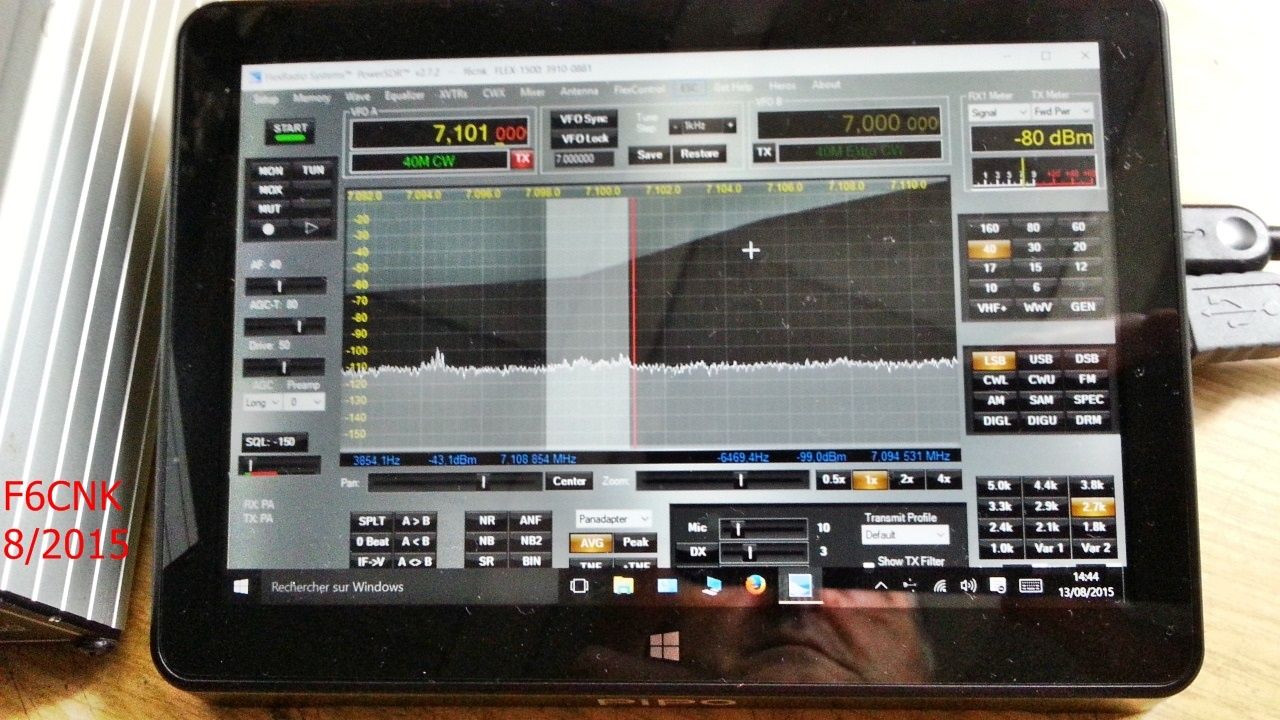The width and height of the screenshot is (1280, 720).
Task: Set zoom to 2x
Action: [907, 480]
